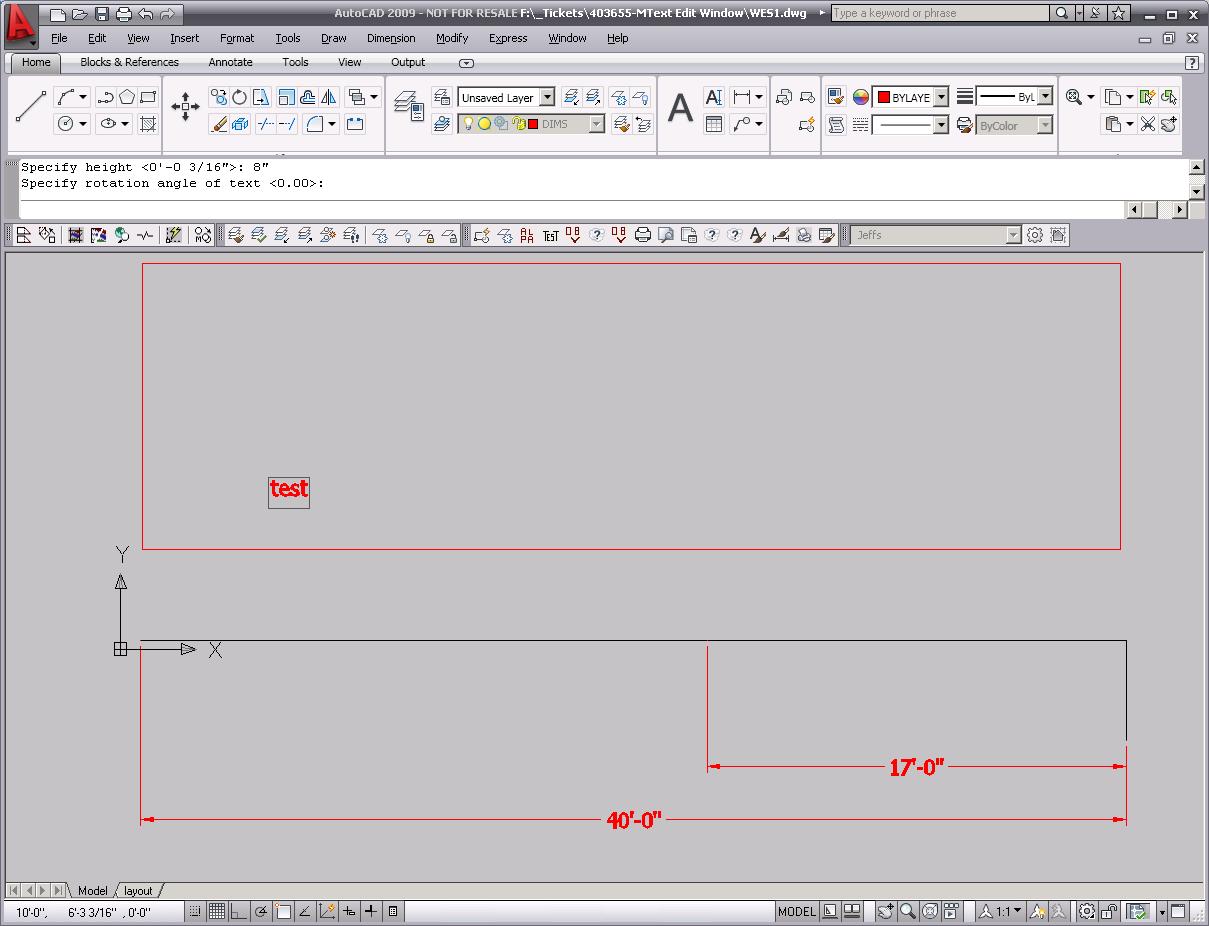Switch to the Annotate ribbon tab
The height and width of the screenshot is (926, 1209).
pos(230,62)
